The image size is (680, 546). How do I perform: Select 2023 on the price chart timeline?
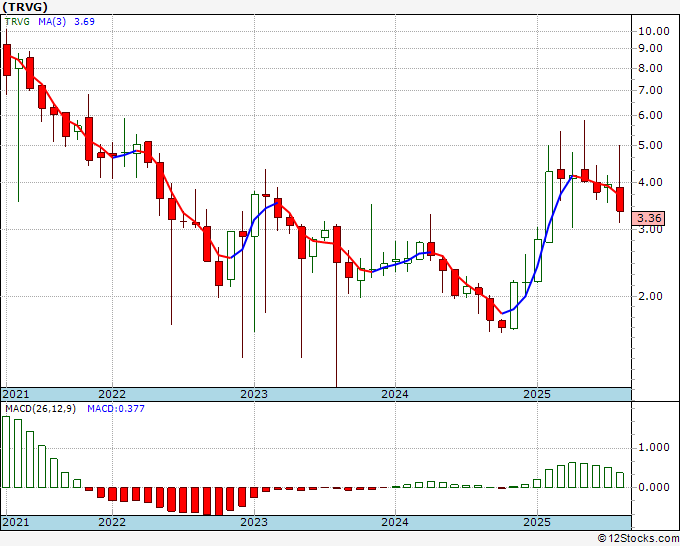click(254, 394)
